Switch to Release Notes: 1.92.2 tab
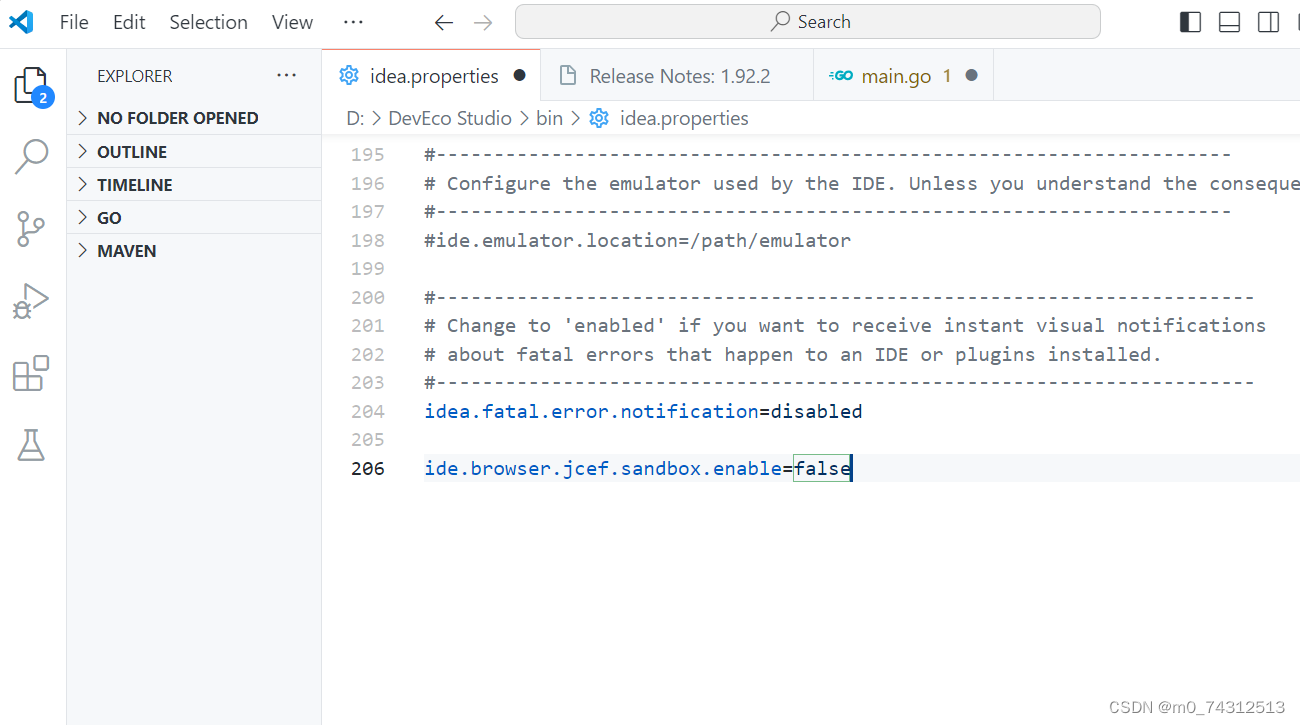 tap(677, 76)
